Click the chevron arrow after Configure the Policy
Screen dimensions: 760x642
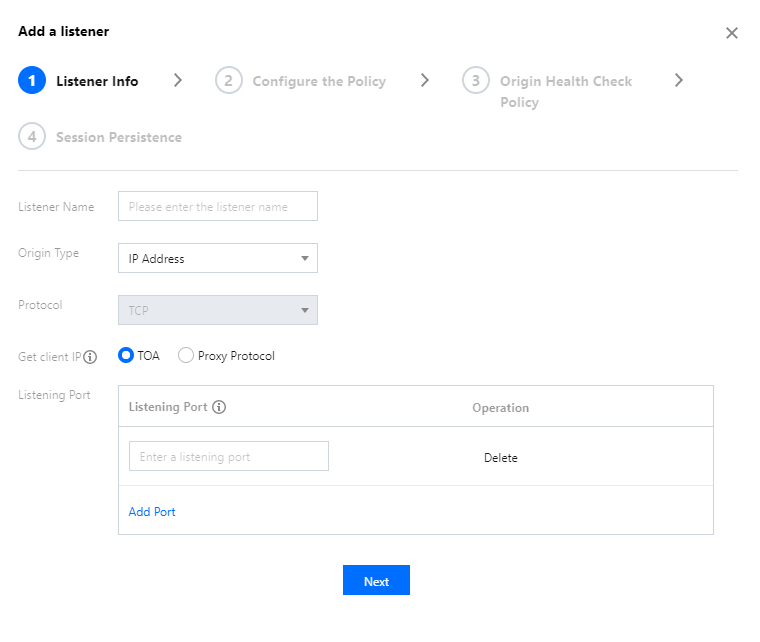tap(425, 81)
